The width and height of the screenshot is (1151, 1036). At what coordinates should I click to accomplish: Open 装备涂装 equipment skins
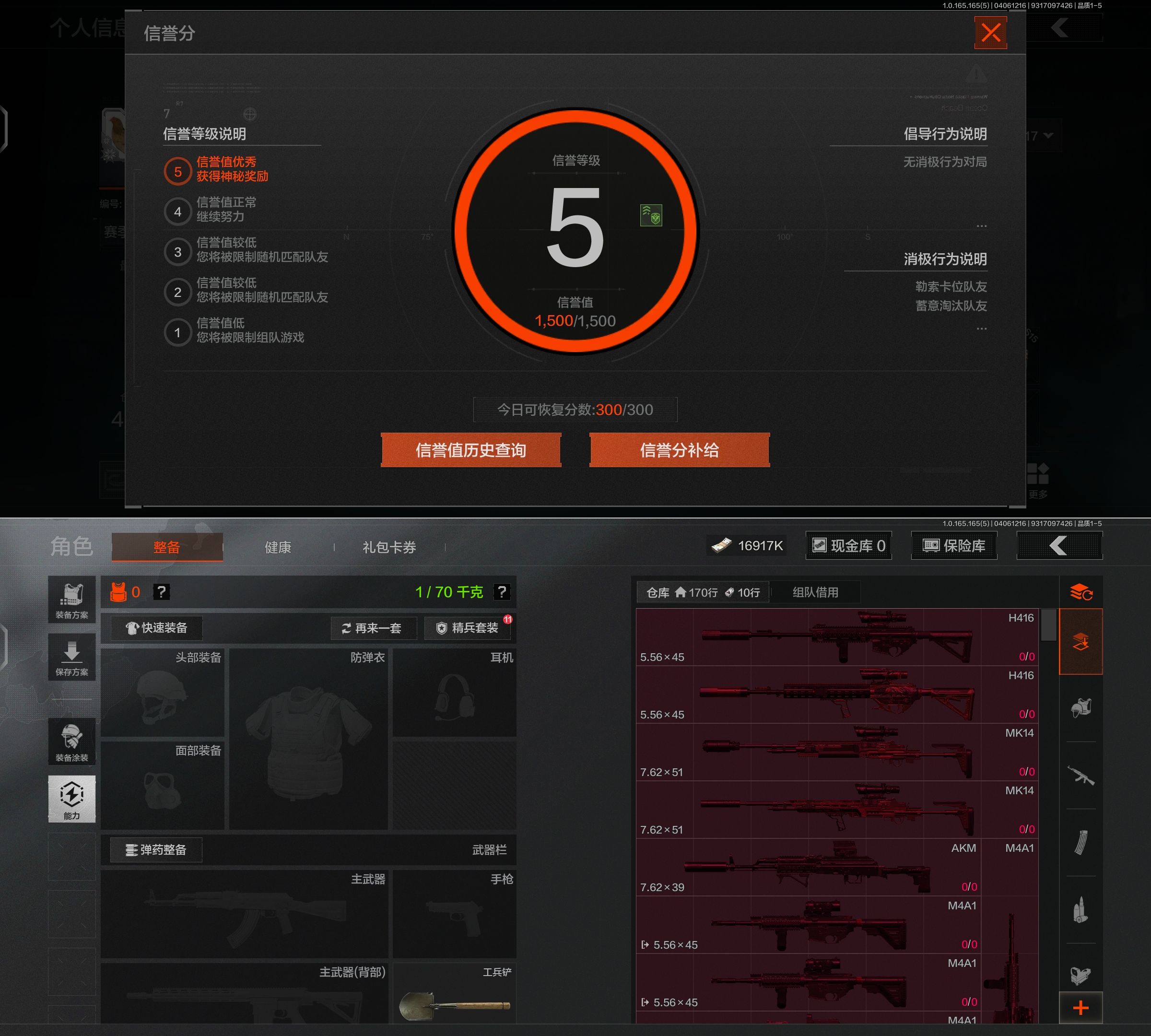click(72, 741)
